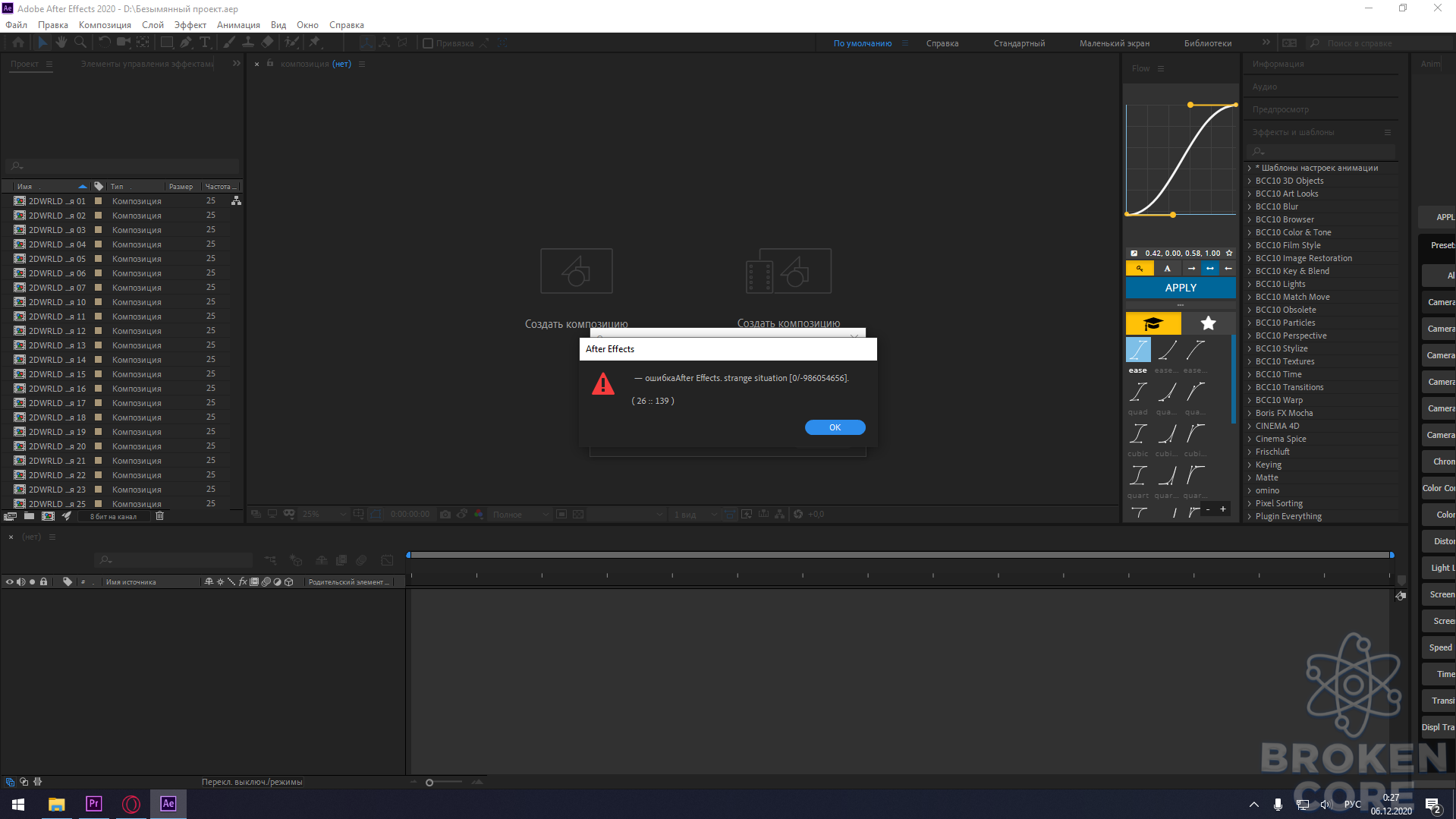Click OK in the After Effects error dialog
Image resolution: width=1456 pixels, height=819 pixels.
pyautogui.click(x=835, y=427)
